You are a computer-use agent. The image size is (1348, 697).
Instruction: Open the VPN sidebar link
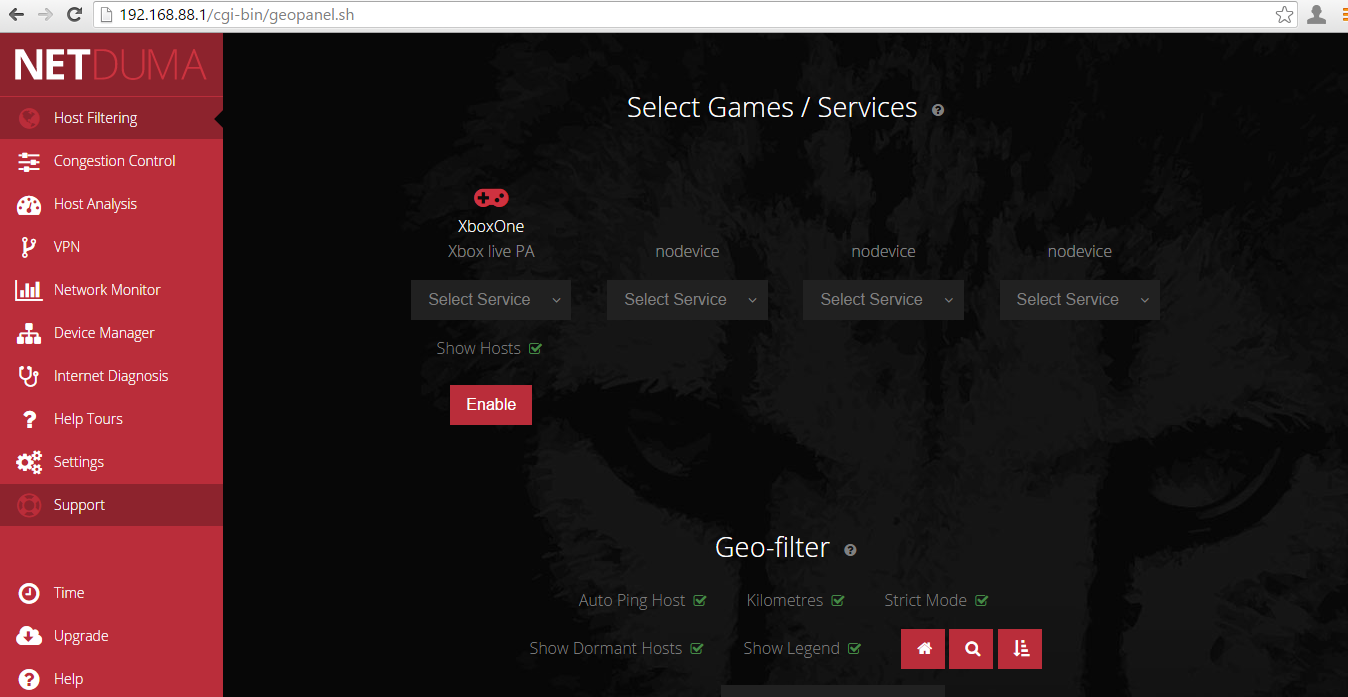point(111,247)
